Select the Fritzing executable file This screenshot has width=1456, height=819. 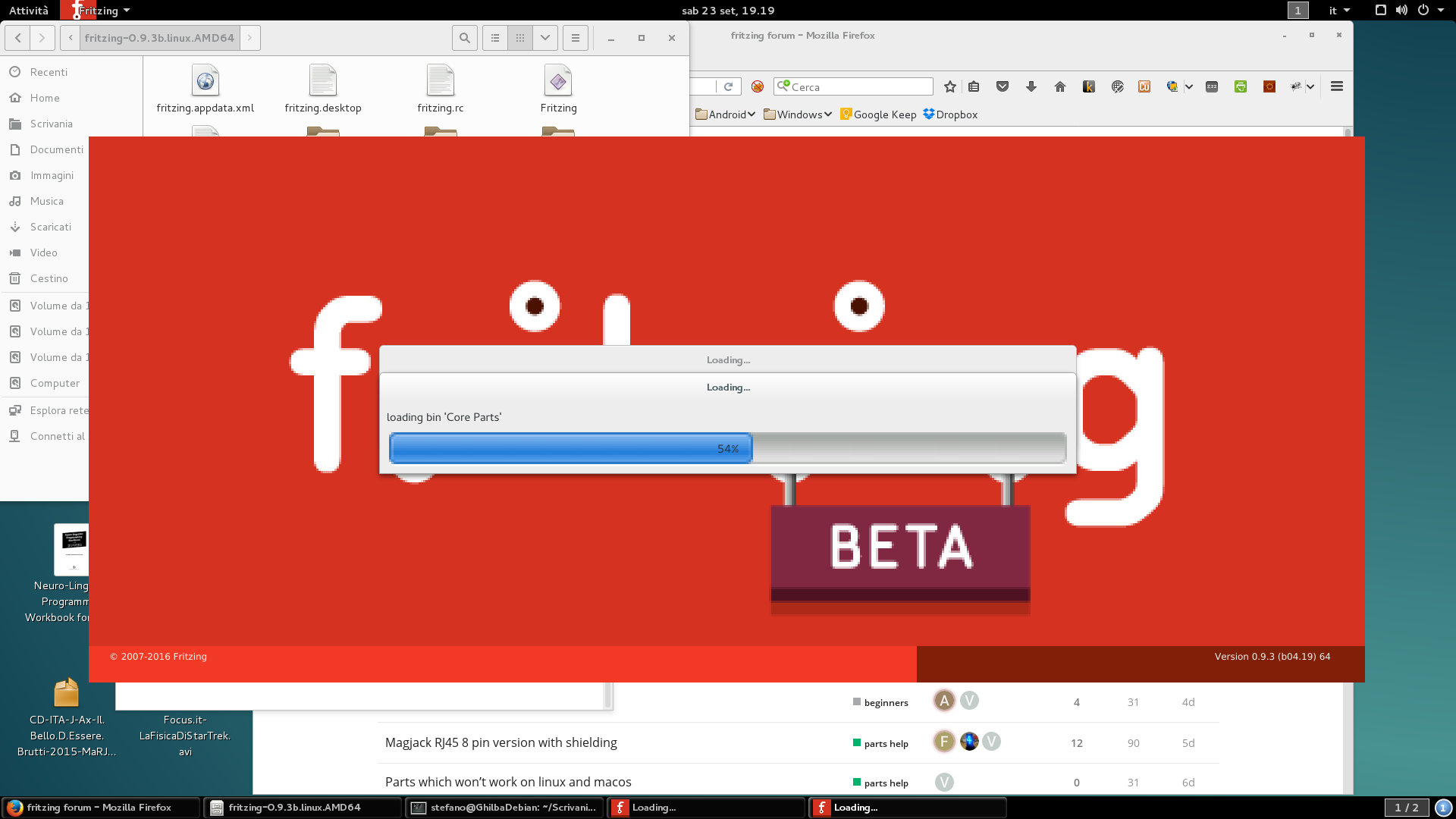(558, 89)
